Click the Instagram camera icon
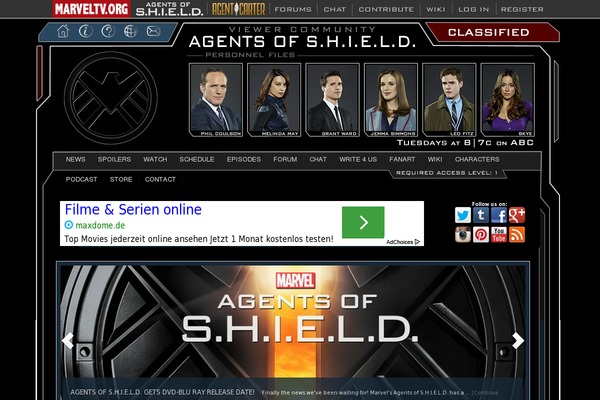This screenshot has height=400, width=600. coord(463,235)
